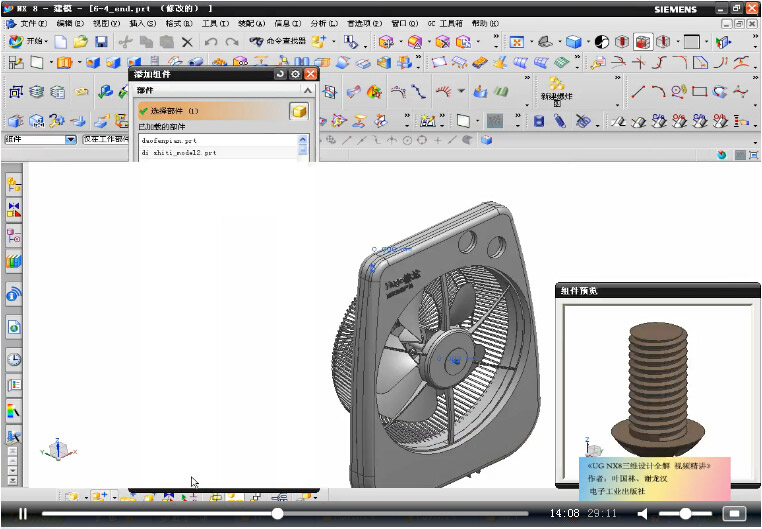The width and height of the screenshot is (762, 529).
Task: Open the 文件(F) menu
Action: 34,23
